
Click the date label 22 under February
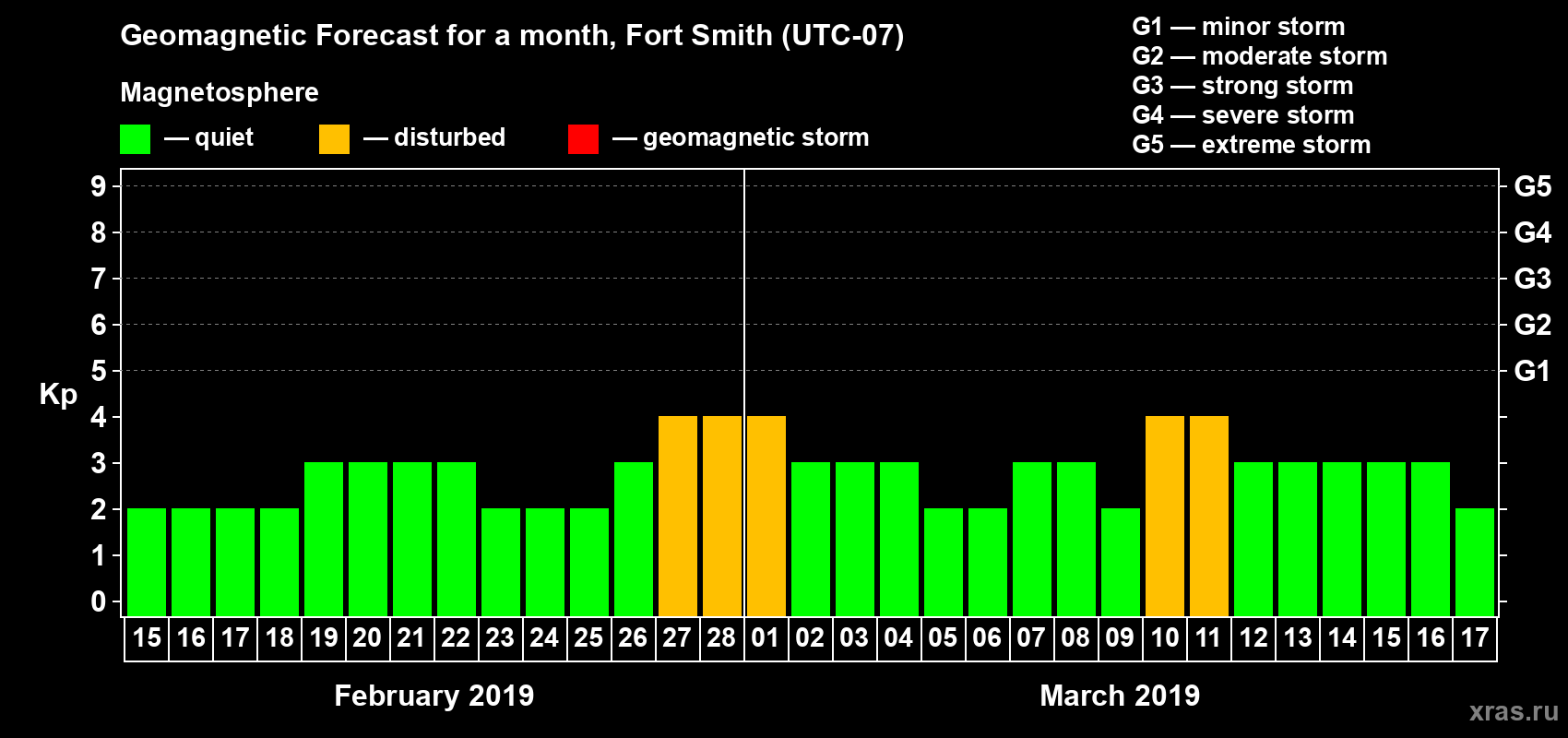(456, 638)
